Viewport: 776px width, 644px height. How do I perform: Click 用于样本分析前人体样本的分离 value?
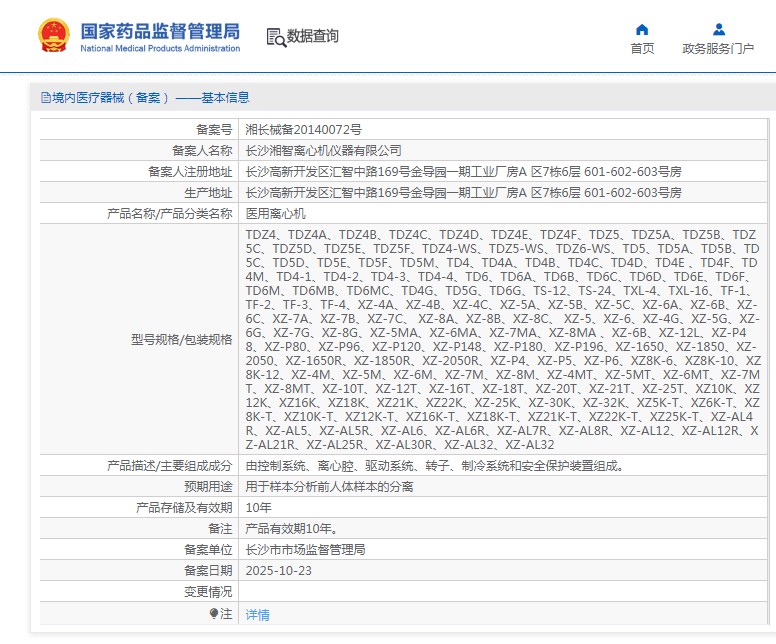pyautogui.click(x=329, y=487)
